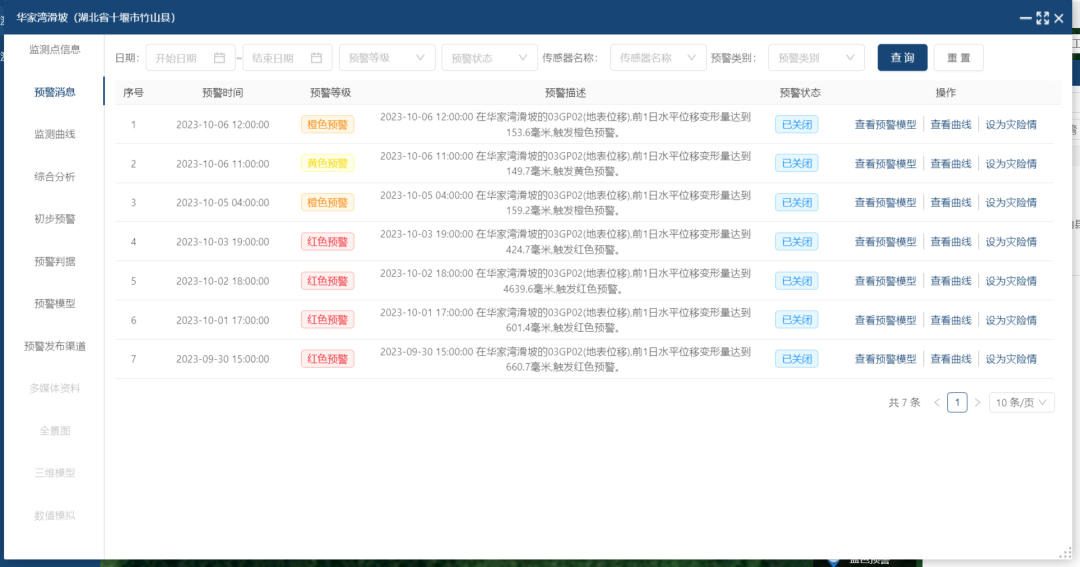This screenshot has width=1080, height=567.
Task: Click the time 2023-10-05 04:00:00 cell
Action: click(222, 203)
